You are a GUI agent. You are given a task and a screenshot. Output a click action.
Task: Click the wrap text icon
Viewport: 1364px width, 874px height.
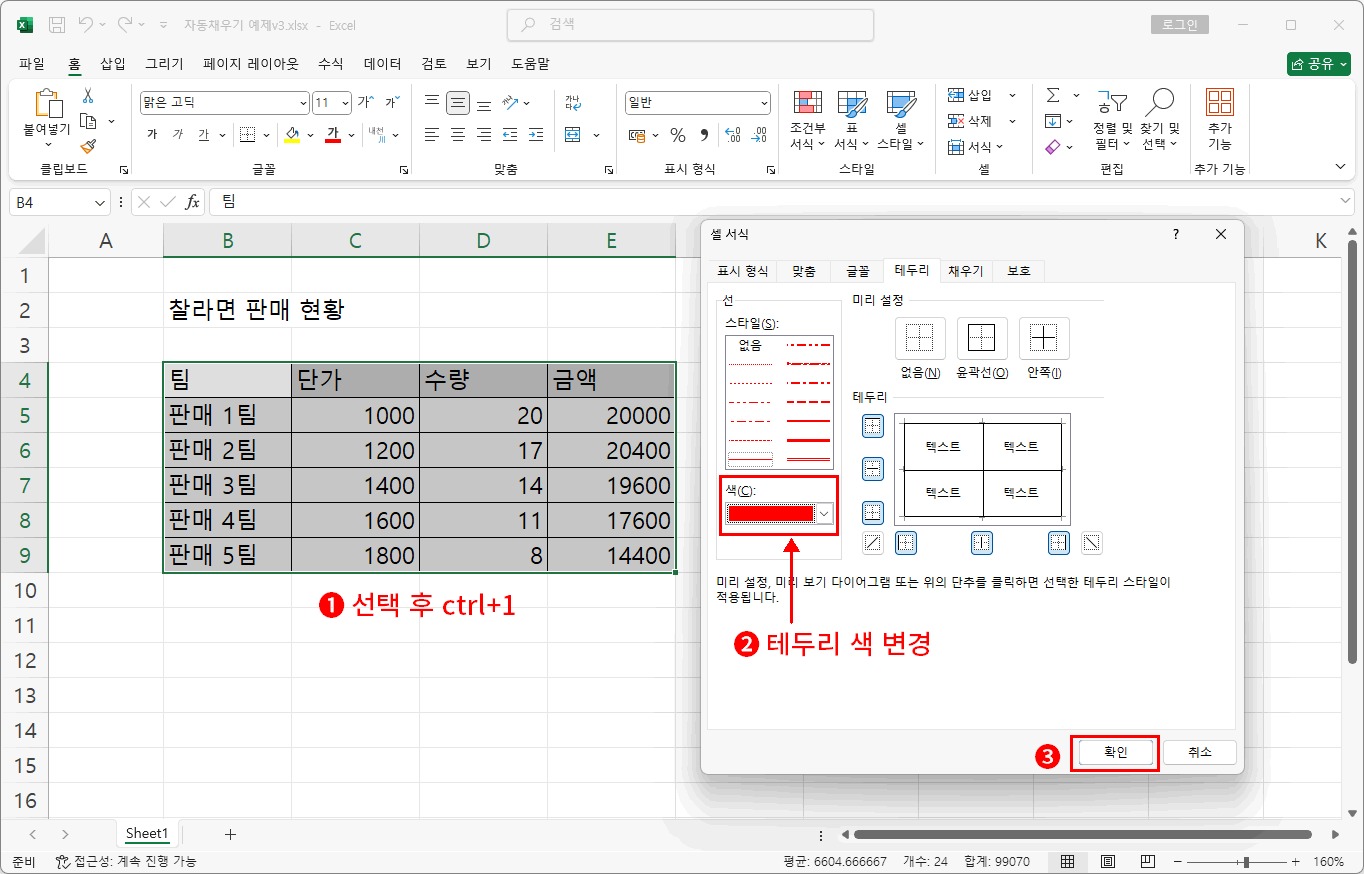573,103
